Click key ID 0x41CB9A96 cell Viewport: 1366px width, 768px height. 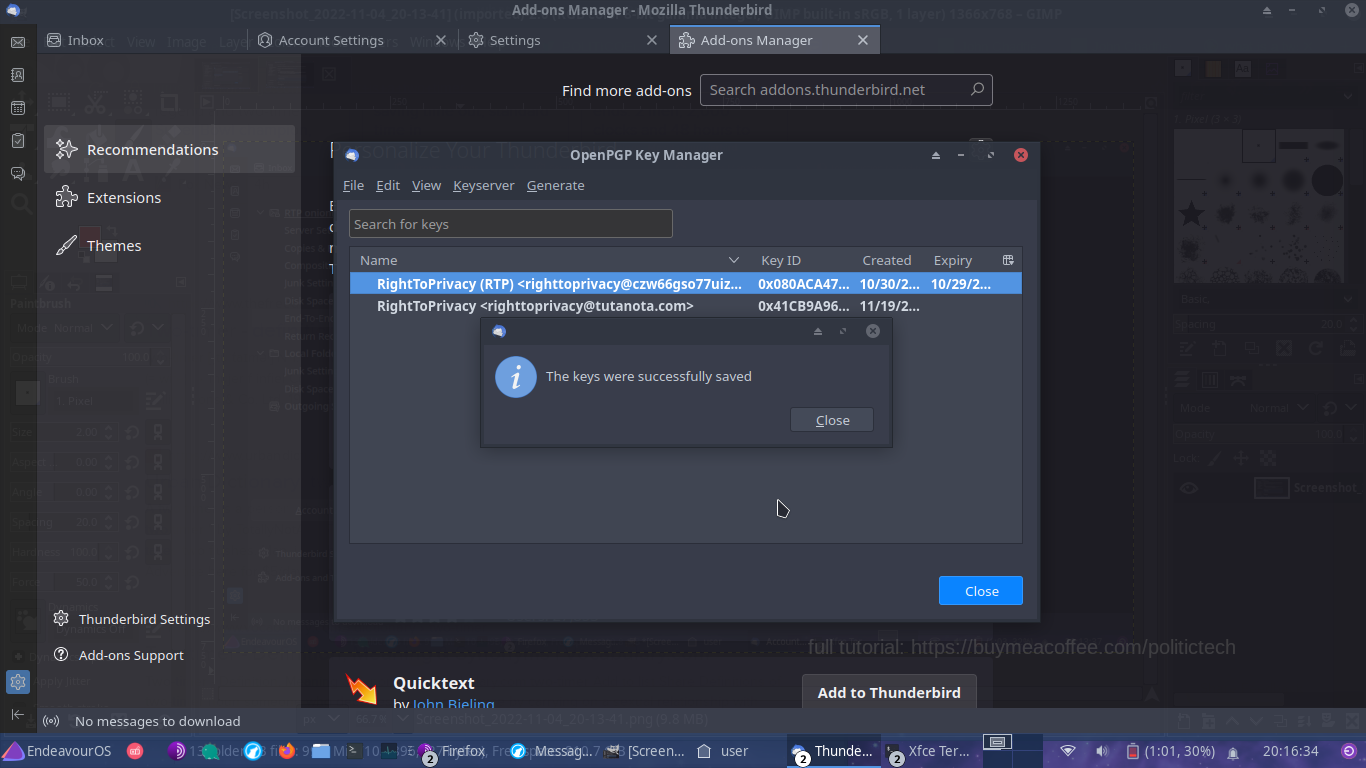click(x=804, y=306)
